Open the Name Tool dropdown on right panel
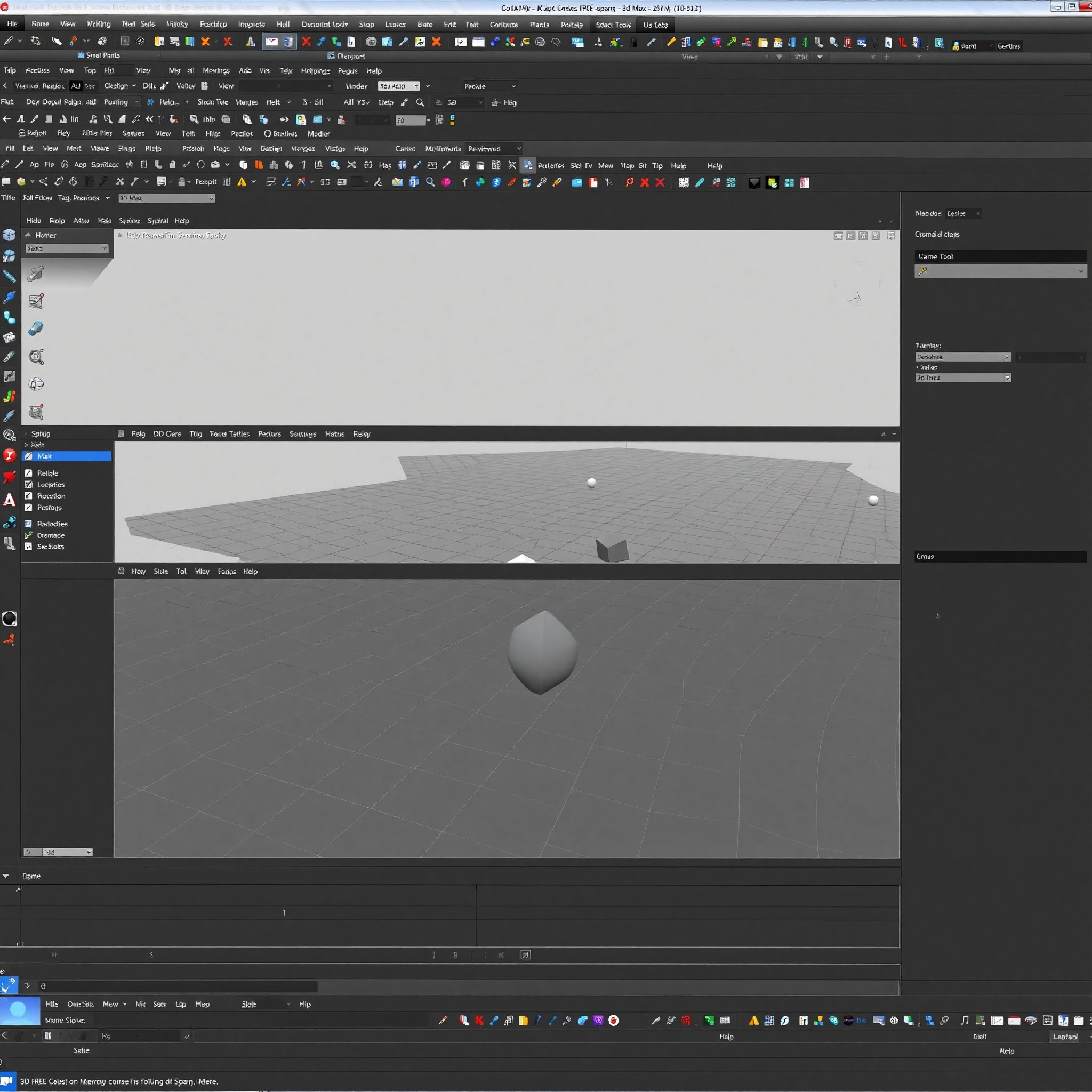 [x=1000, y=271]
